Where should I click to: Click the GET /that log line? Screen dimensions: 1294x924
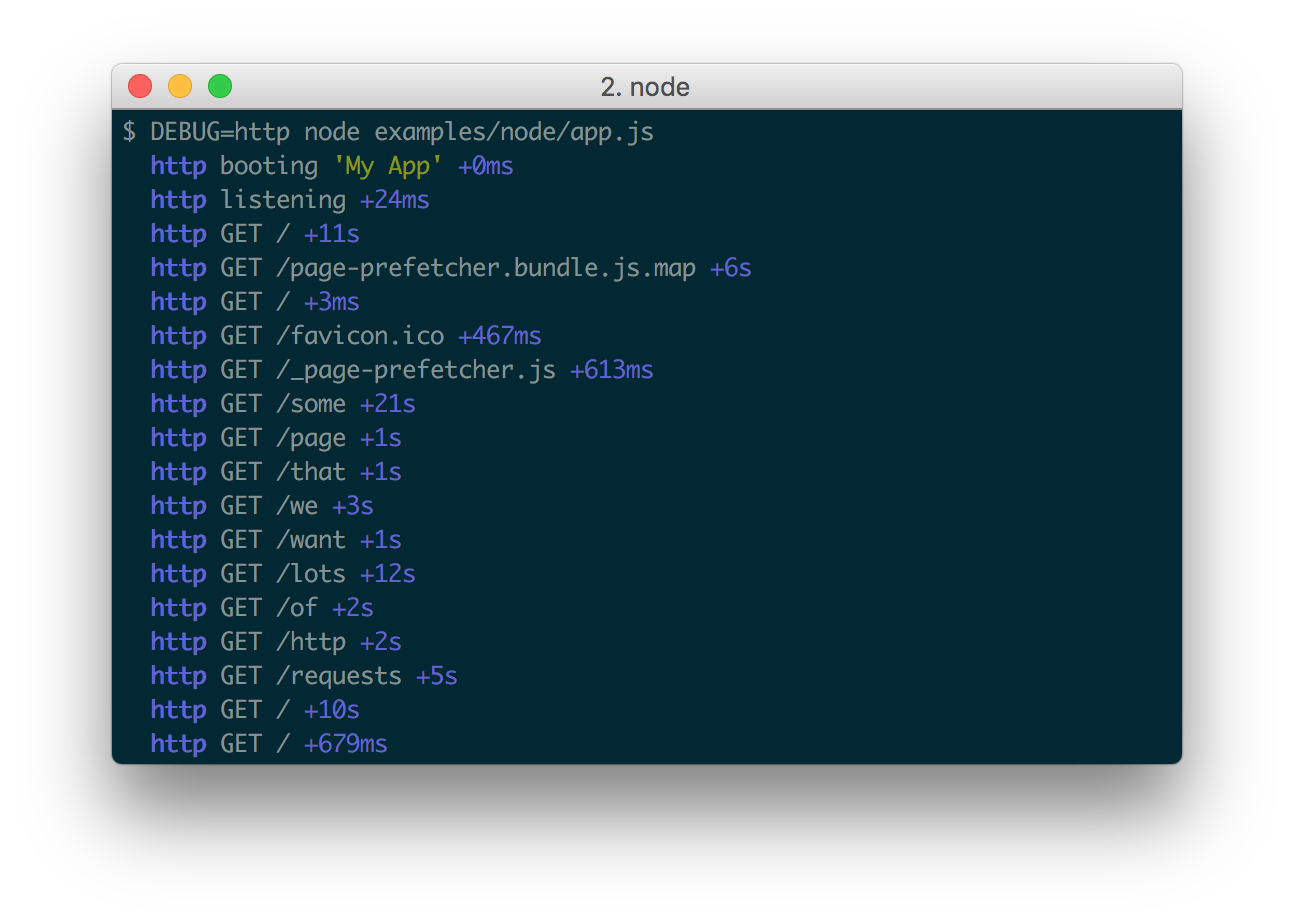point(283,472)
